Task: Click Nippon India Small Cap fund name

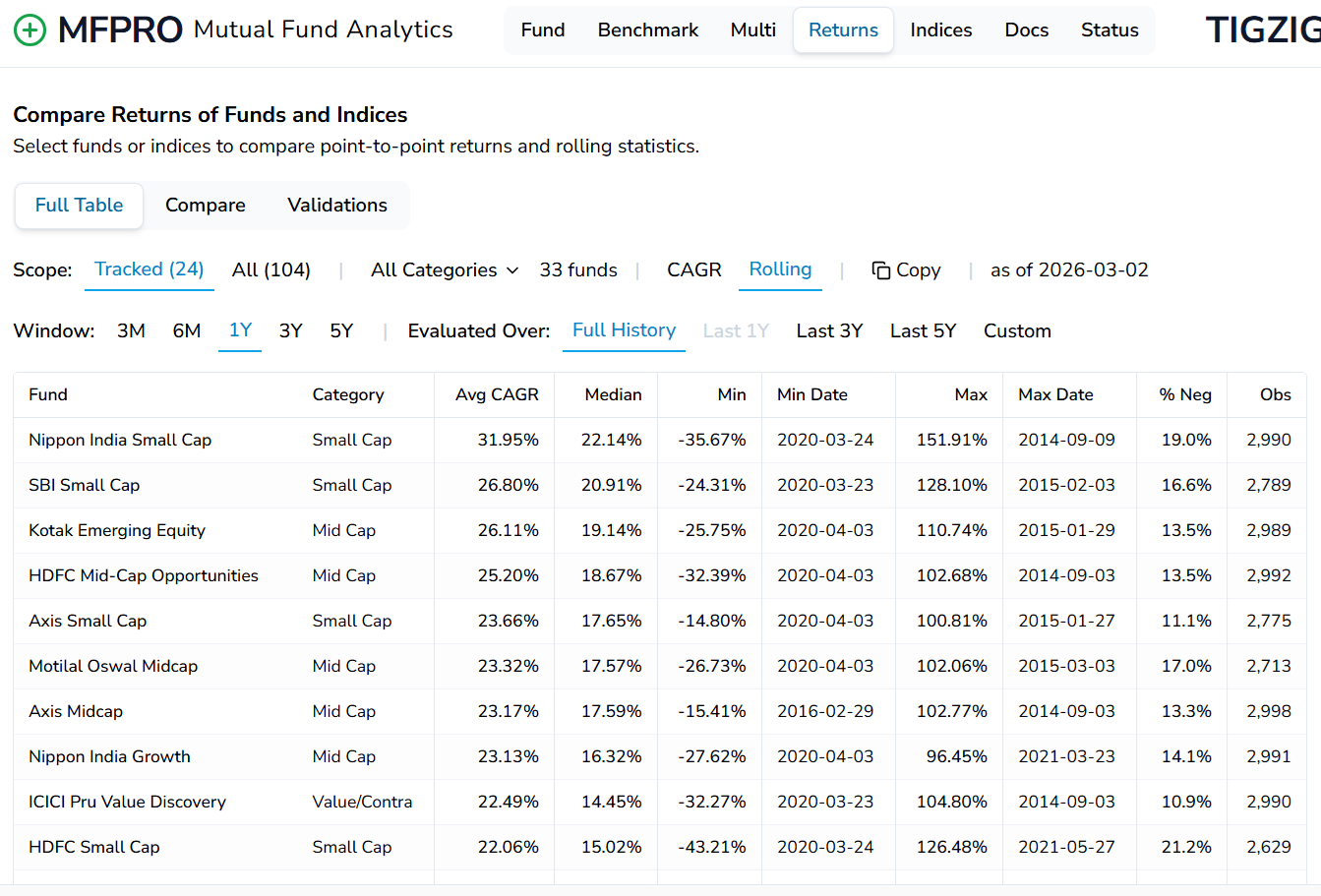Action: click(120, 441)
